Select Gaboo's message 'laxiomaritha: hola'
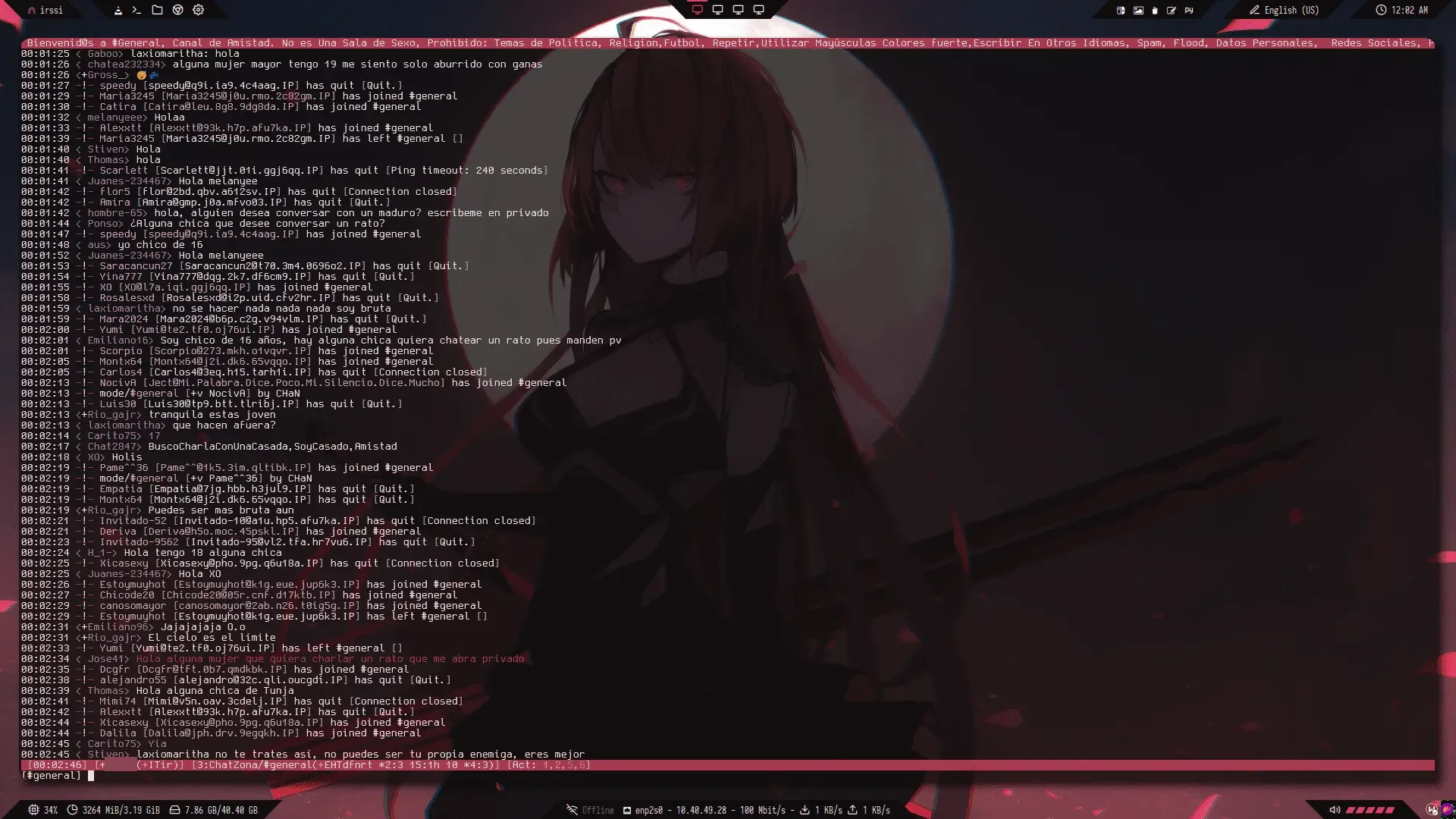1456x819 pixels. [130, 54]
